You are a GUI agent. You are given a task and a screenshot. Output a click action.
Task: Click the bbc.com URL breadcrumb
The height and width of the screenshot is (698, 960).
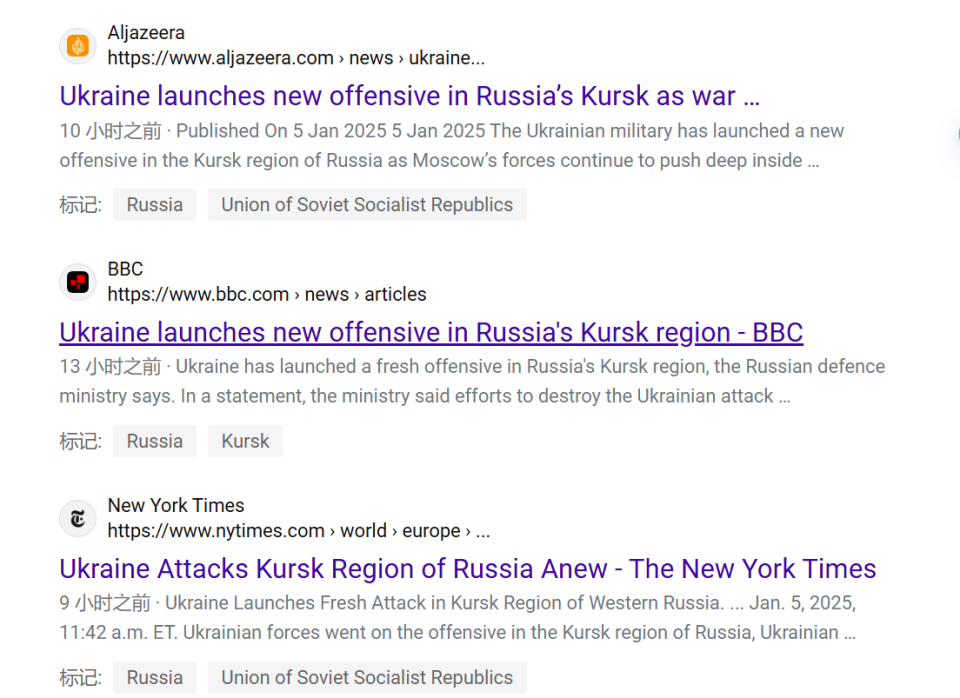[x=267, y=295]
